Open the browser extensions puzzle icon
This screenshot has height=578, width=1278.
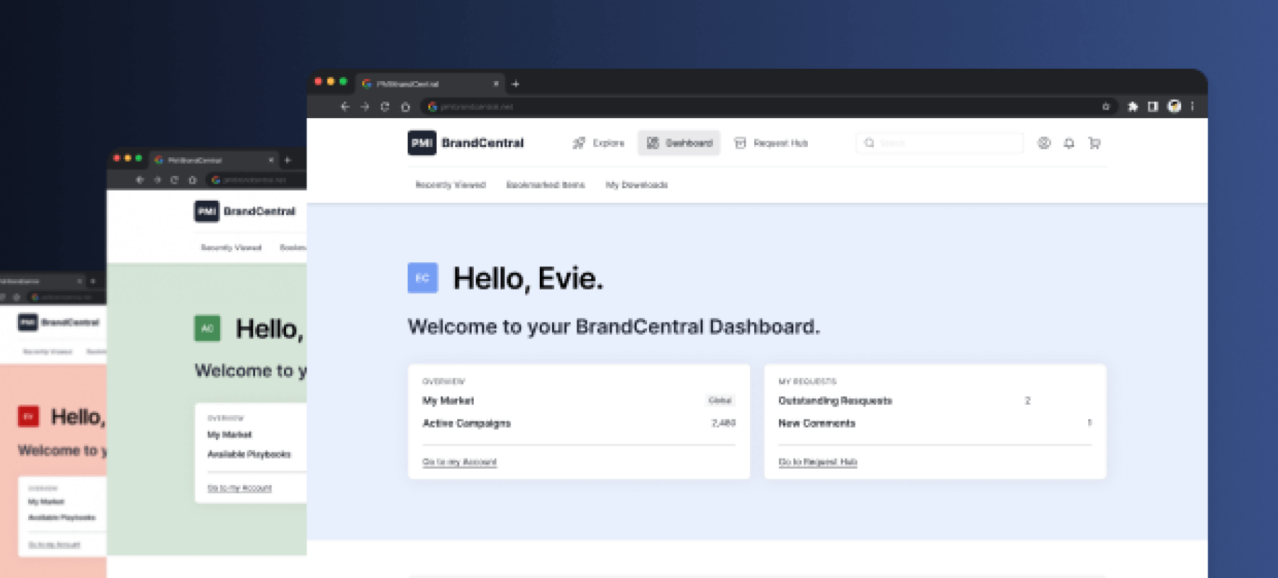click(x=1133, y=106)
